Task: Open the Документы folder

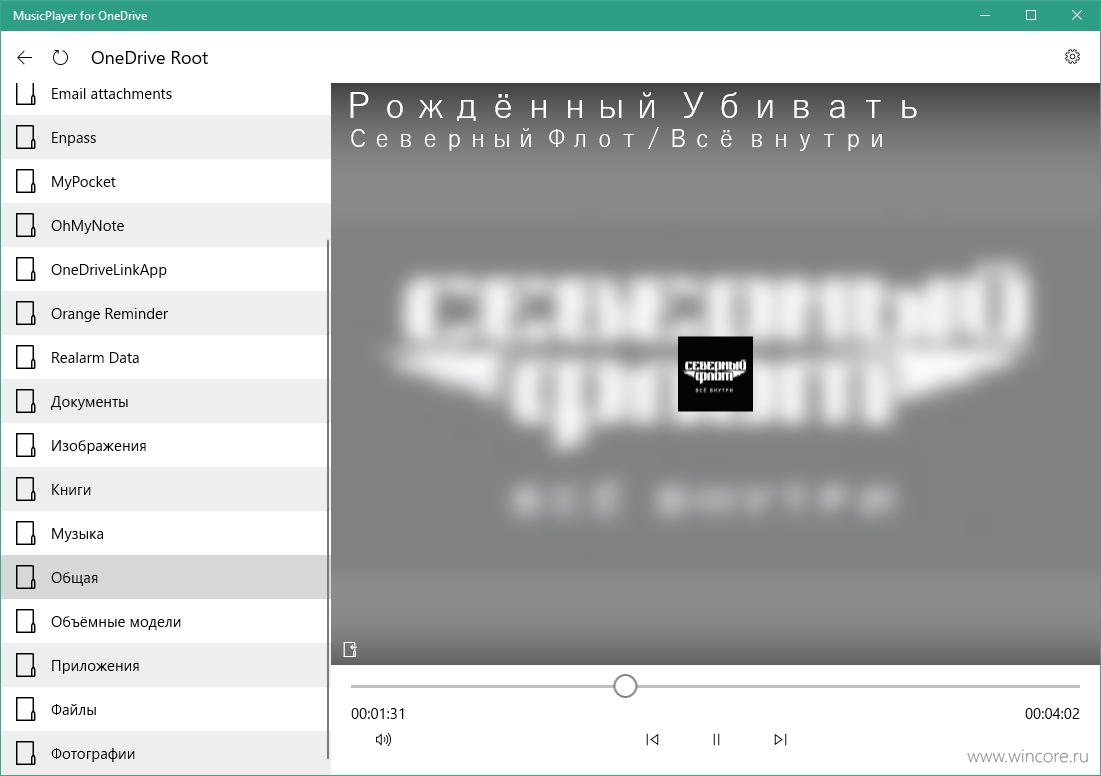Action: [x=165, y=402]
